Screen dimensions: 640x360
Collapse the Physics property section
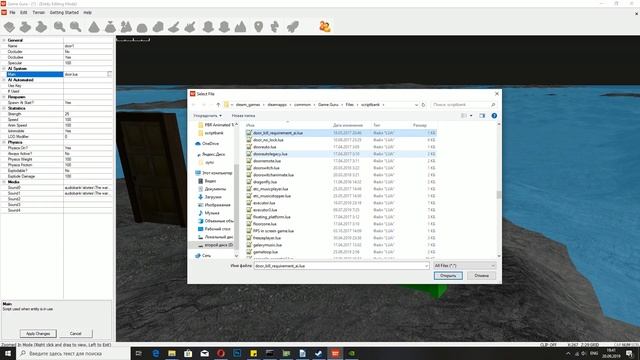[4, 142]
